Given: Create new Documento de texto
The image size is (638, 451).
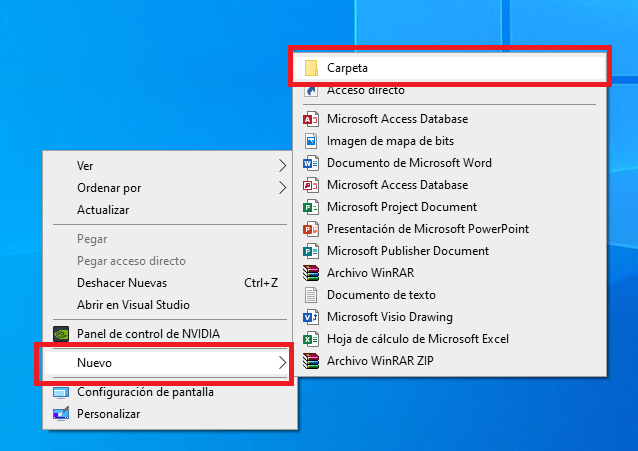Looking at the screenshot, I should (381, 295).
